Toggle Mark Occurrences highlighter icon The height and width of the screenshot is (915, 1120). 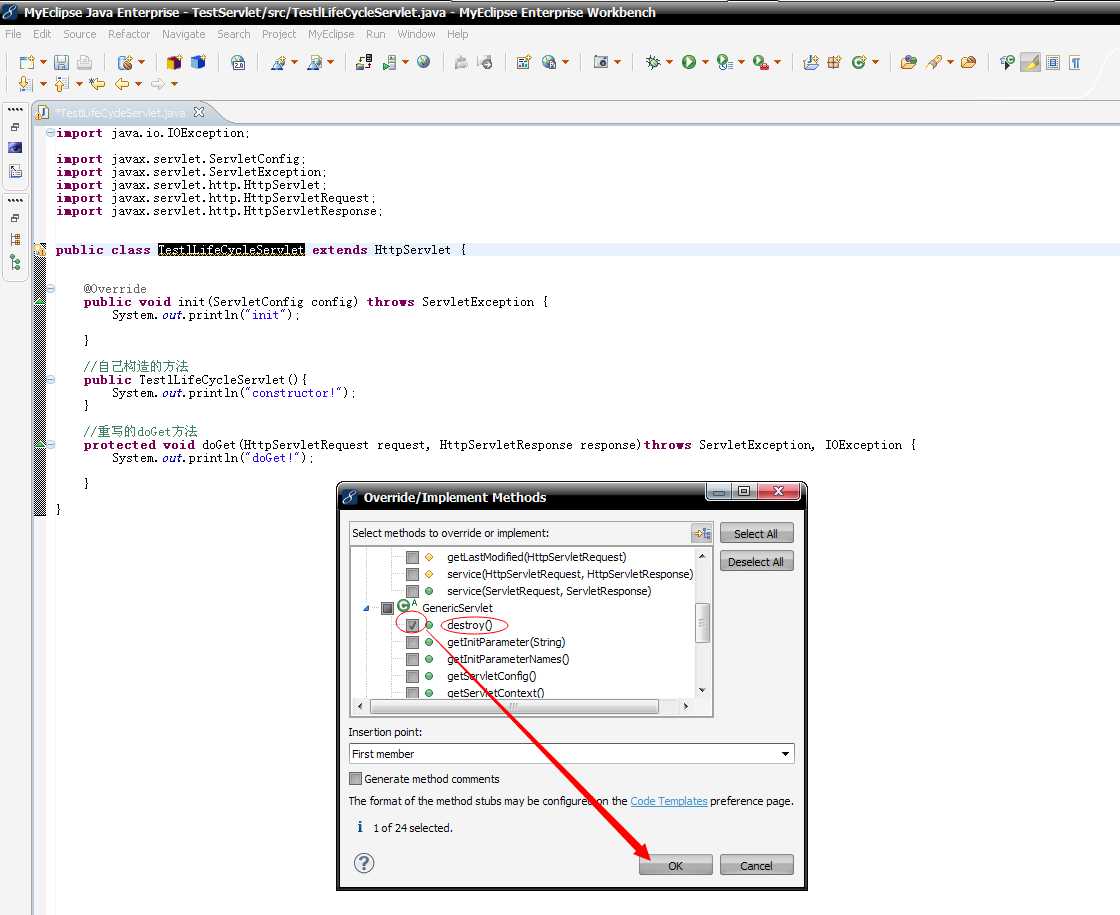click(x=1030, y=63)
